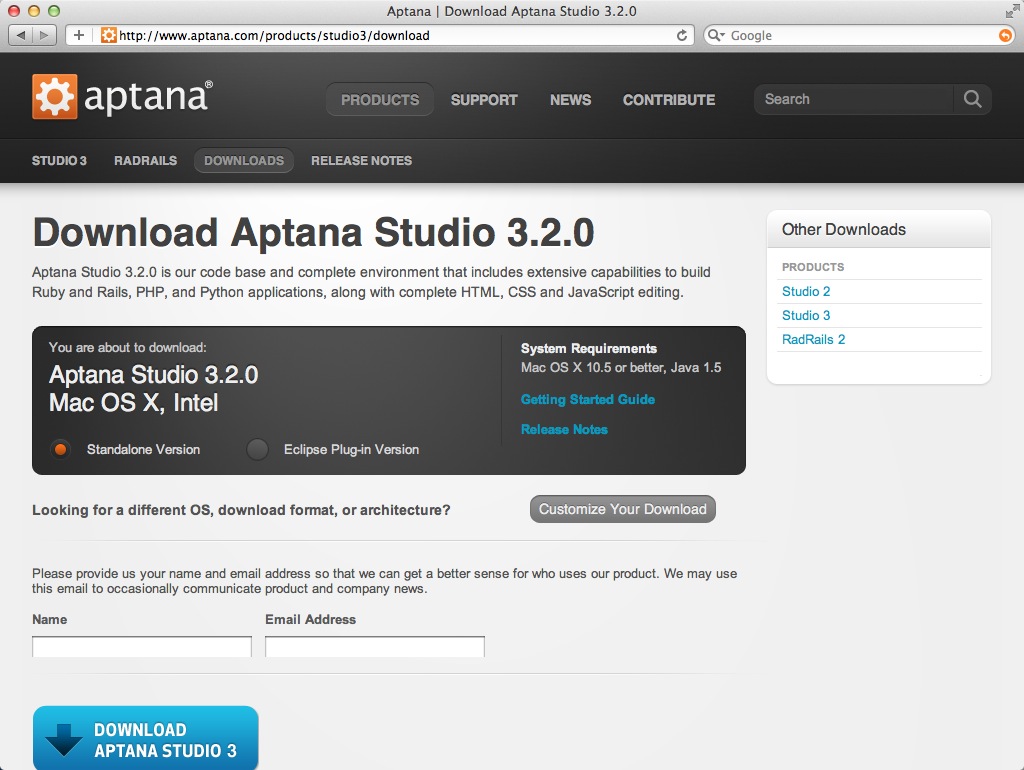Click the aptana wordmark text logo
This screenshot has height=770, width=1024.
click(x=148, y=97)
